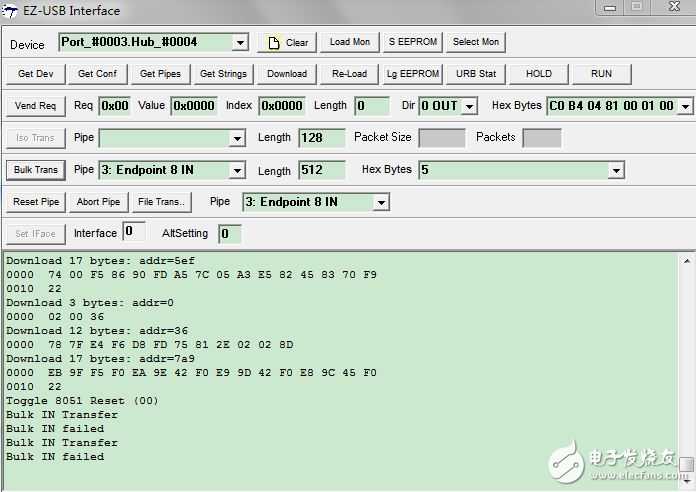This screenshot has width=696, height=492.
Task: Click Lg EEPROM button
Action: pyautogui.click(x=413, y=74)
